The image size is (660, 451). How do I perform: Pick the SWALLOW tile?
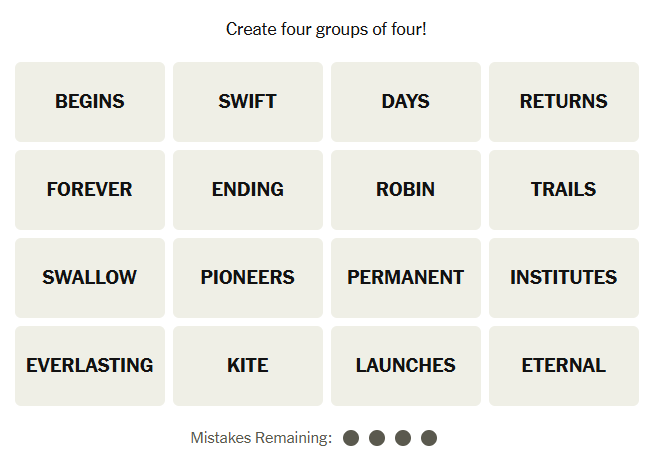(90, 278)
